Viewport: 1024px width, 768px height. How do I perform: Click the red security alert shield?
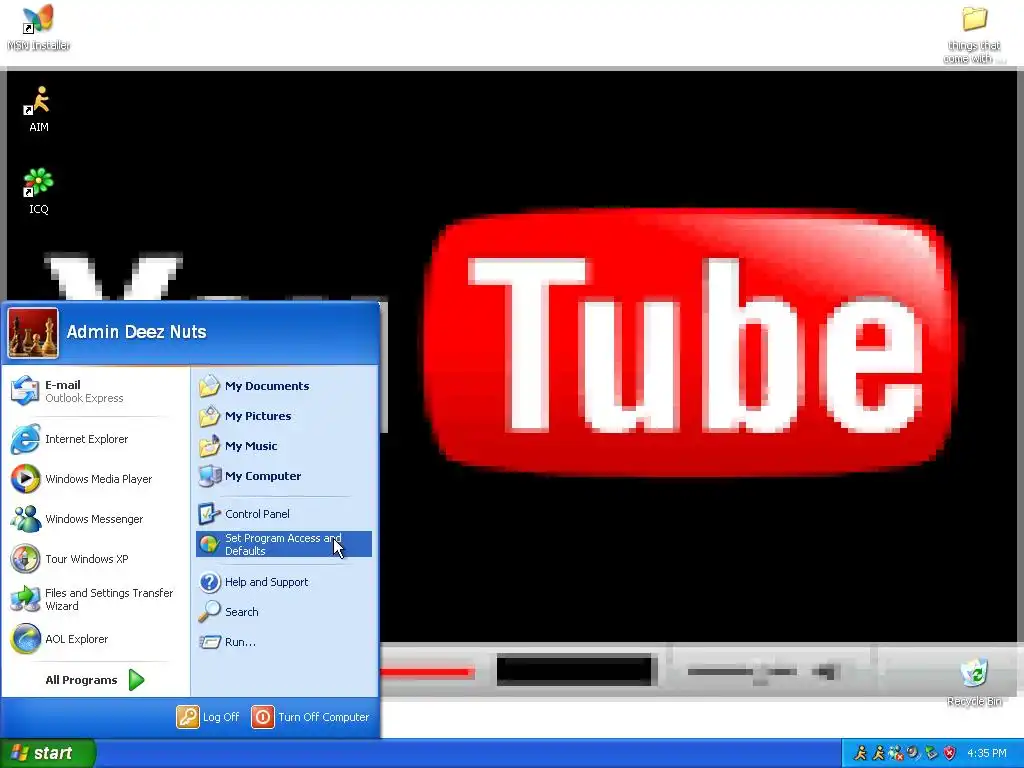[x=950, y=753]
